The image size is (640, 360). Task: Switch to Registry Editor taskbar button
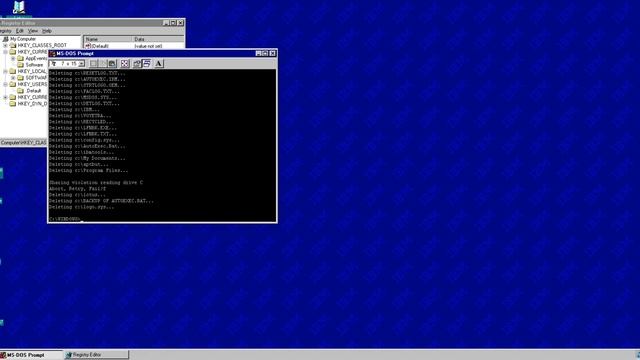pos(97,355)
